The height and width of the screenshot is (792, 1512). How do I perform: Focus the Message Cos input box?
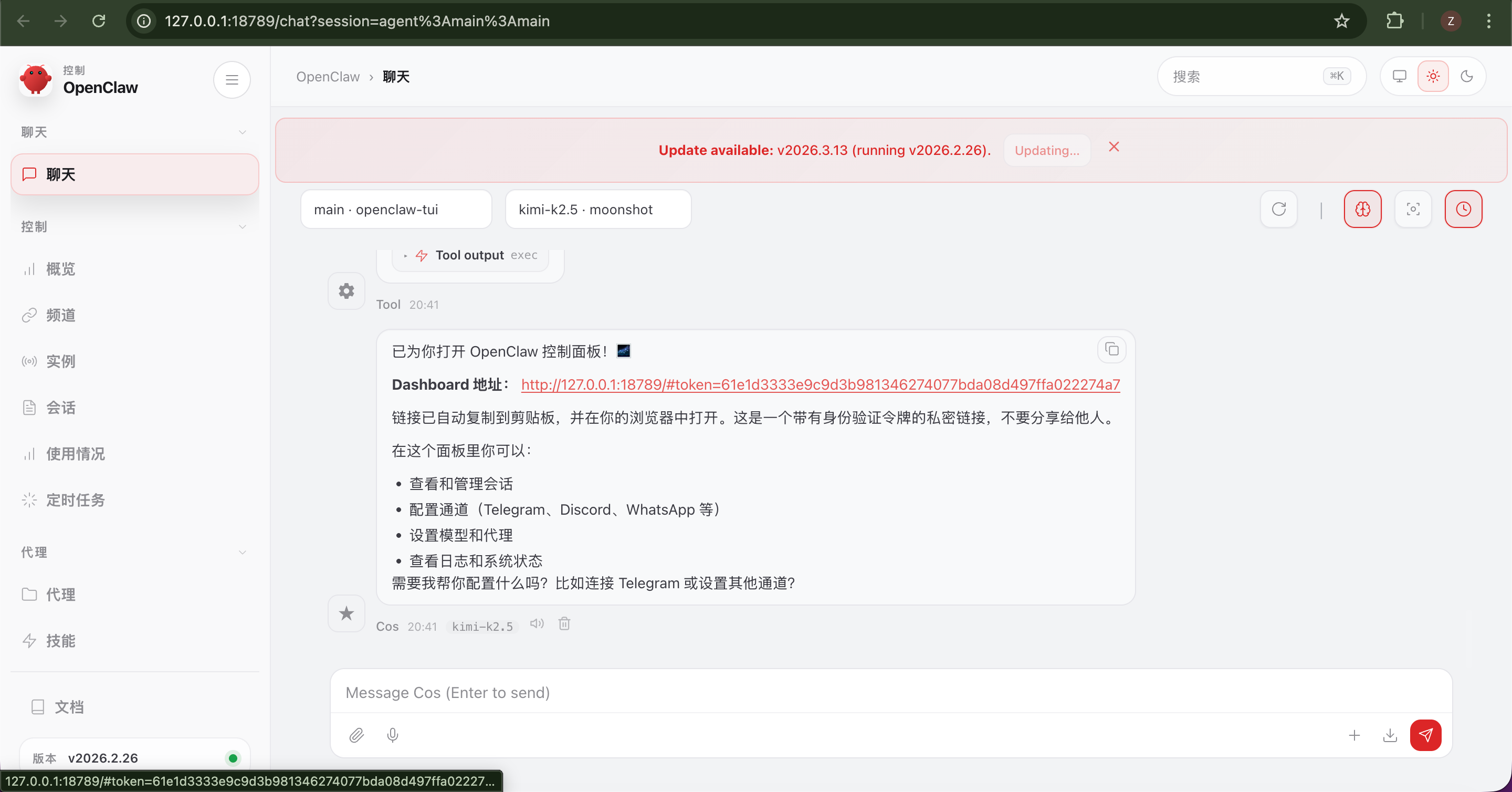(x=891, y=693)
